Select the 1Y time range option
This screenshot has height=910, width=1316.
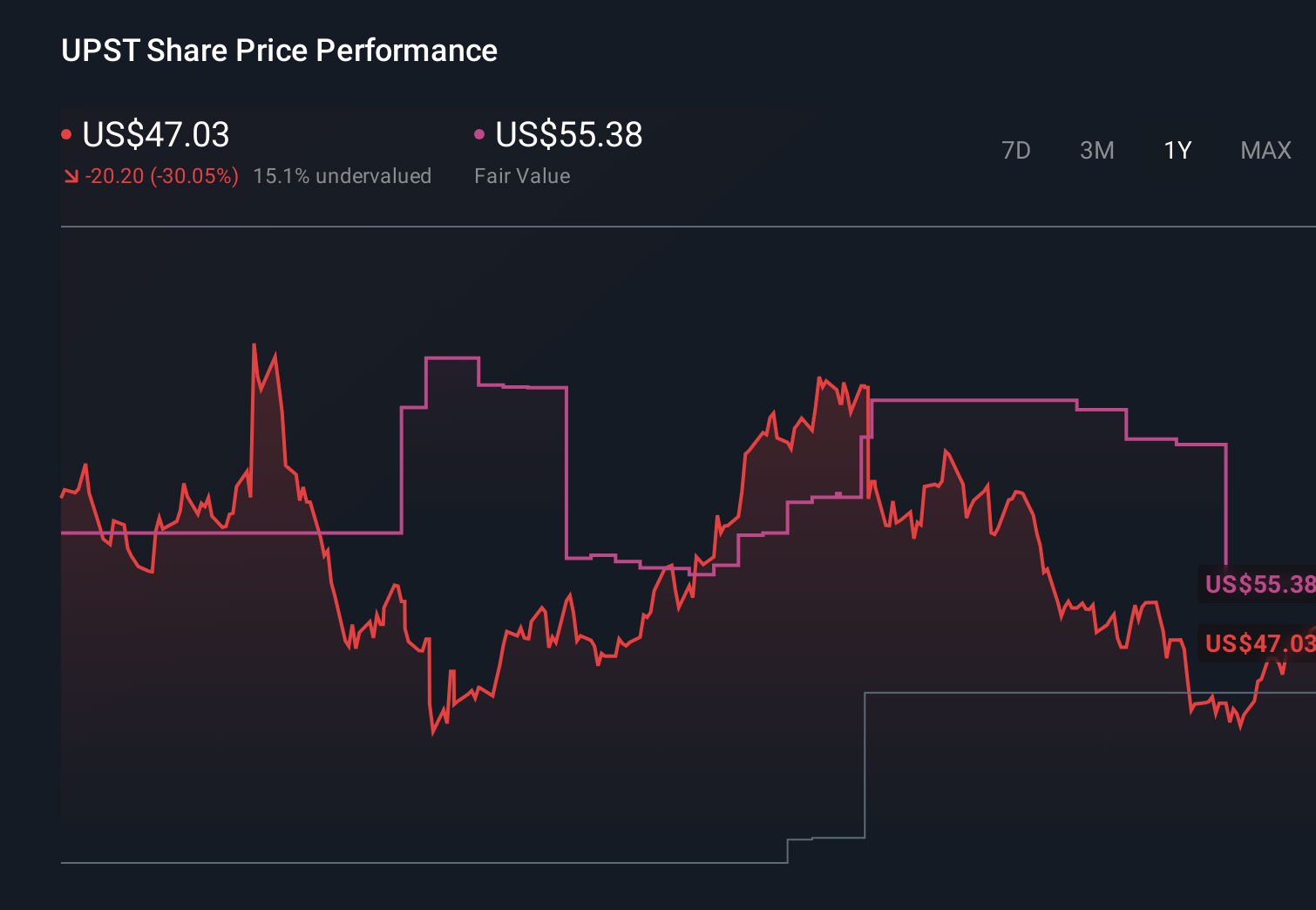[x=1177, y=150]
